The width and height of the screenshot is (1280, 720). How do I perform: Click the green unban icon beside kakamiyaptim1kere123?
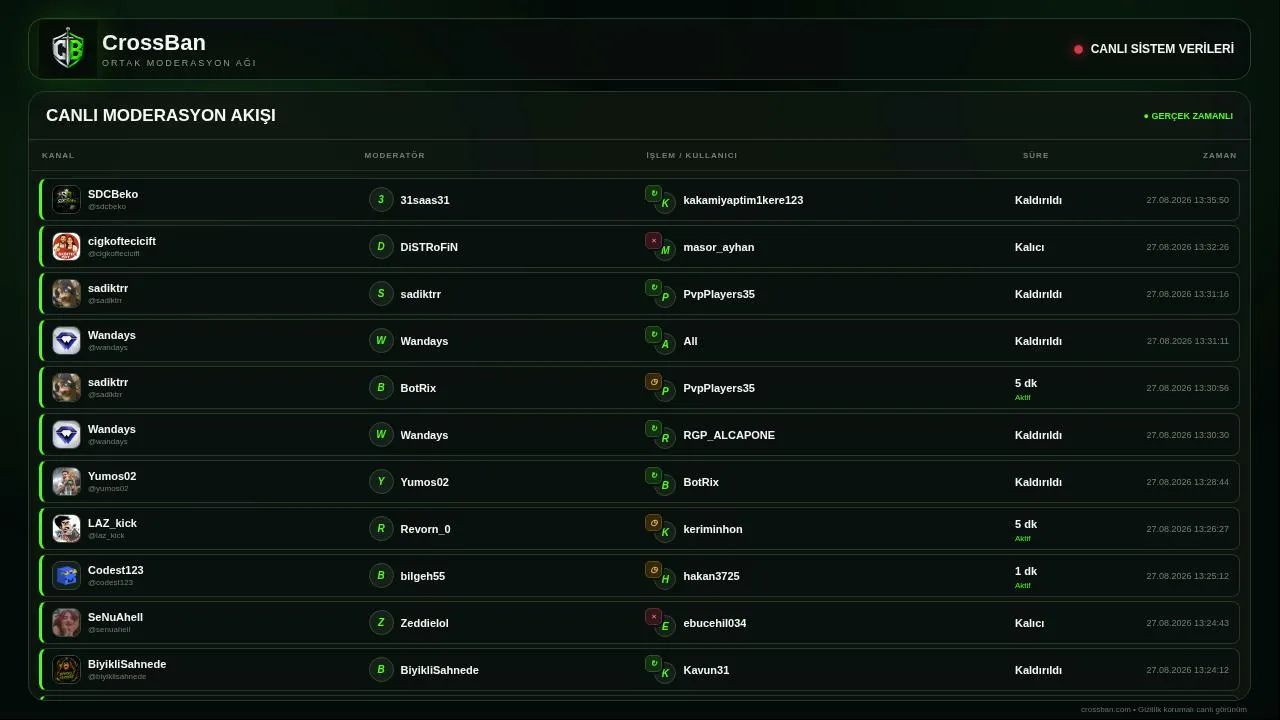click(x=654, y=193)
